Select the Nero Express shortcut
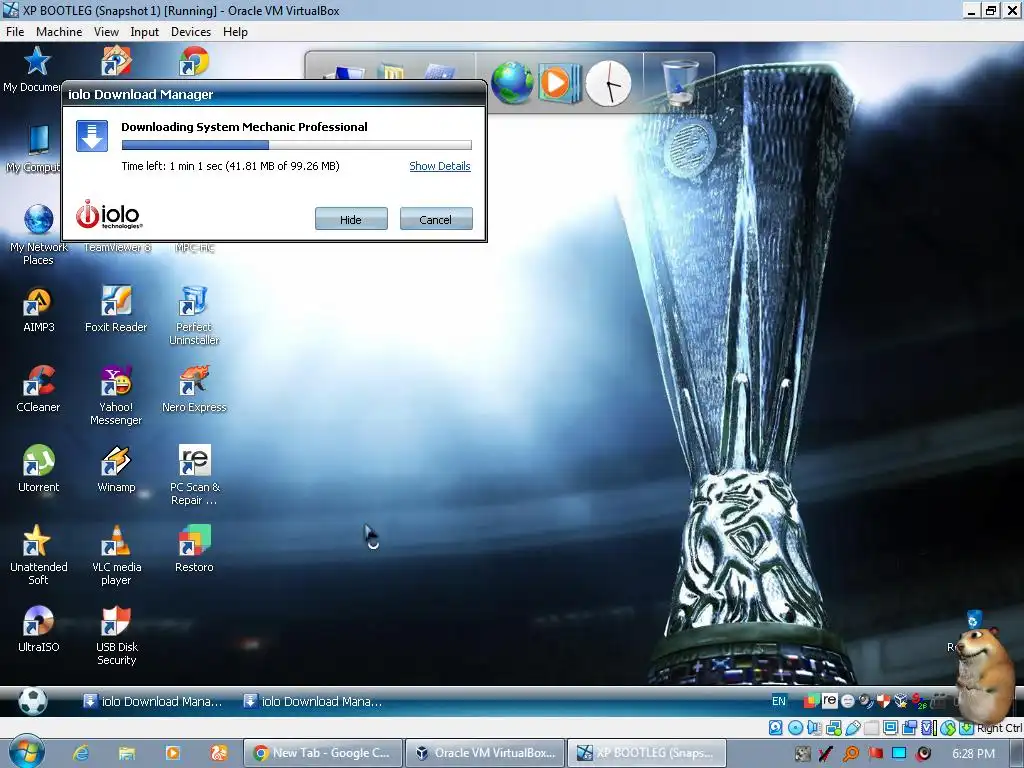This screenshot has height=768, width=1024. (x=194, y=381)
